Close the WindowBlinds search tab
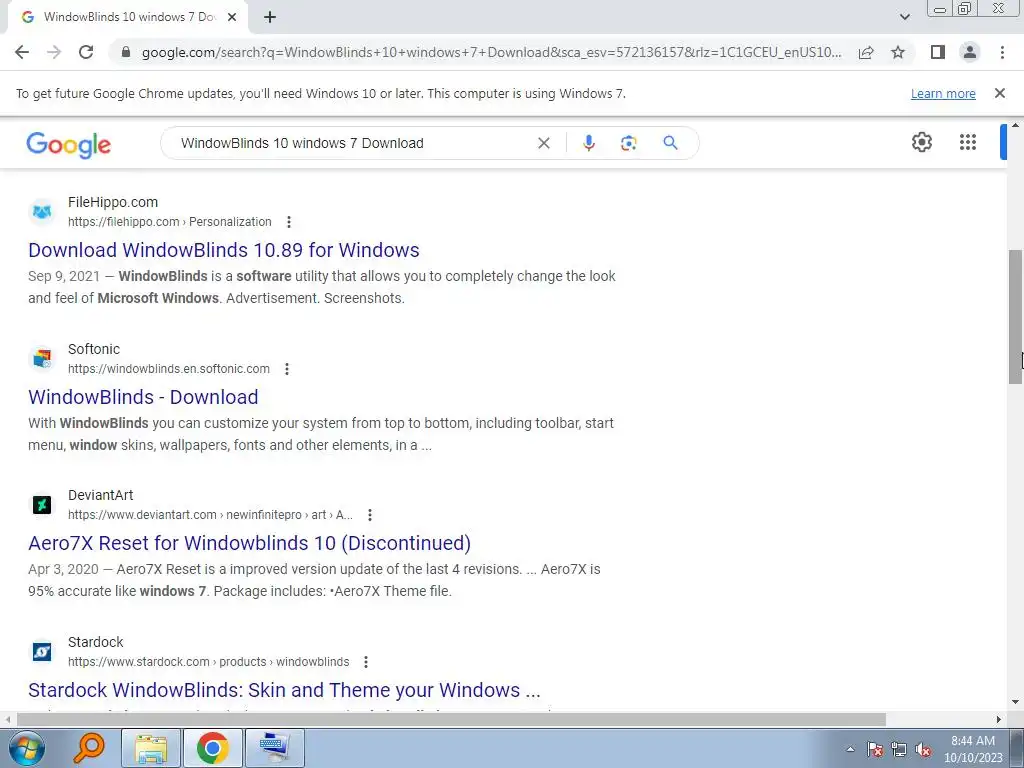This screenshot has height=768, width=1024. tap(232, 17)
